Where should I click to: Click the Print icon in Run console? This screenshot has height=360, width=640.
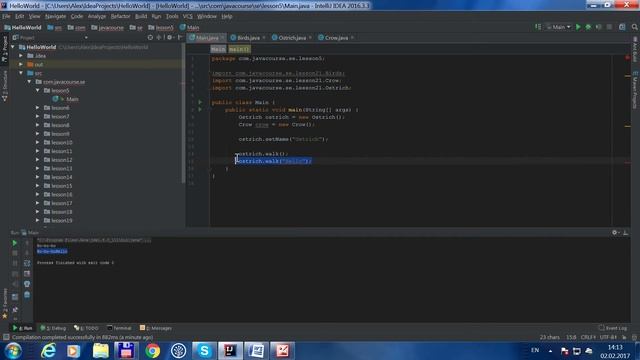tap(27, 284)
